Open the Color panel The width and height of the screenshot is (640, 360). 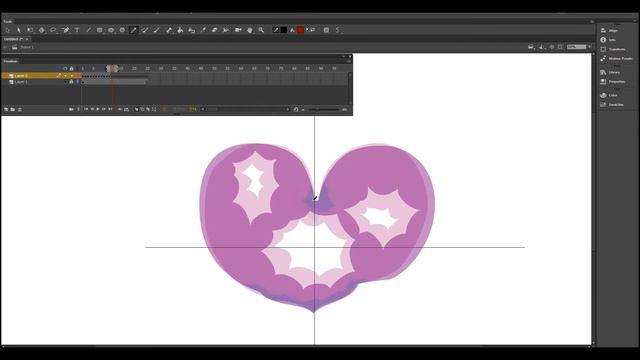coord(609,95)
